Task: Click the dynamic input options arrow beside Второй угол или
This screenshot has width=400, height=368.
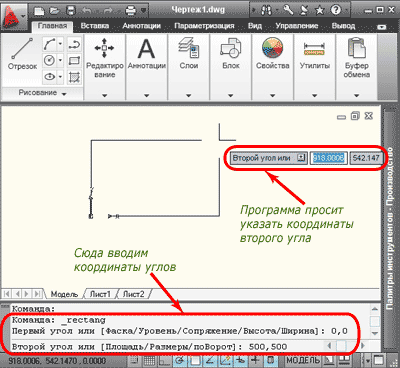Action: point(301,158)
